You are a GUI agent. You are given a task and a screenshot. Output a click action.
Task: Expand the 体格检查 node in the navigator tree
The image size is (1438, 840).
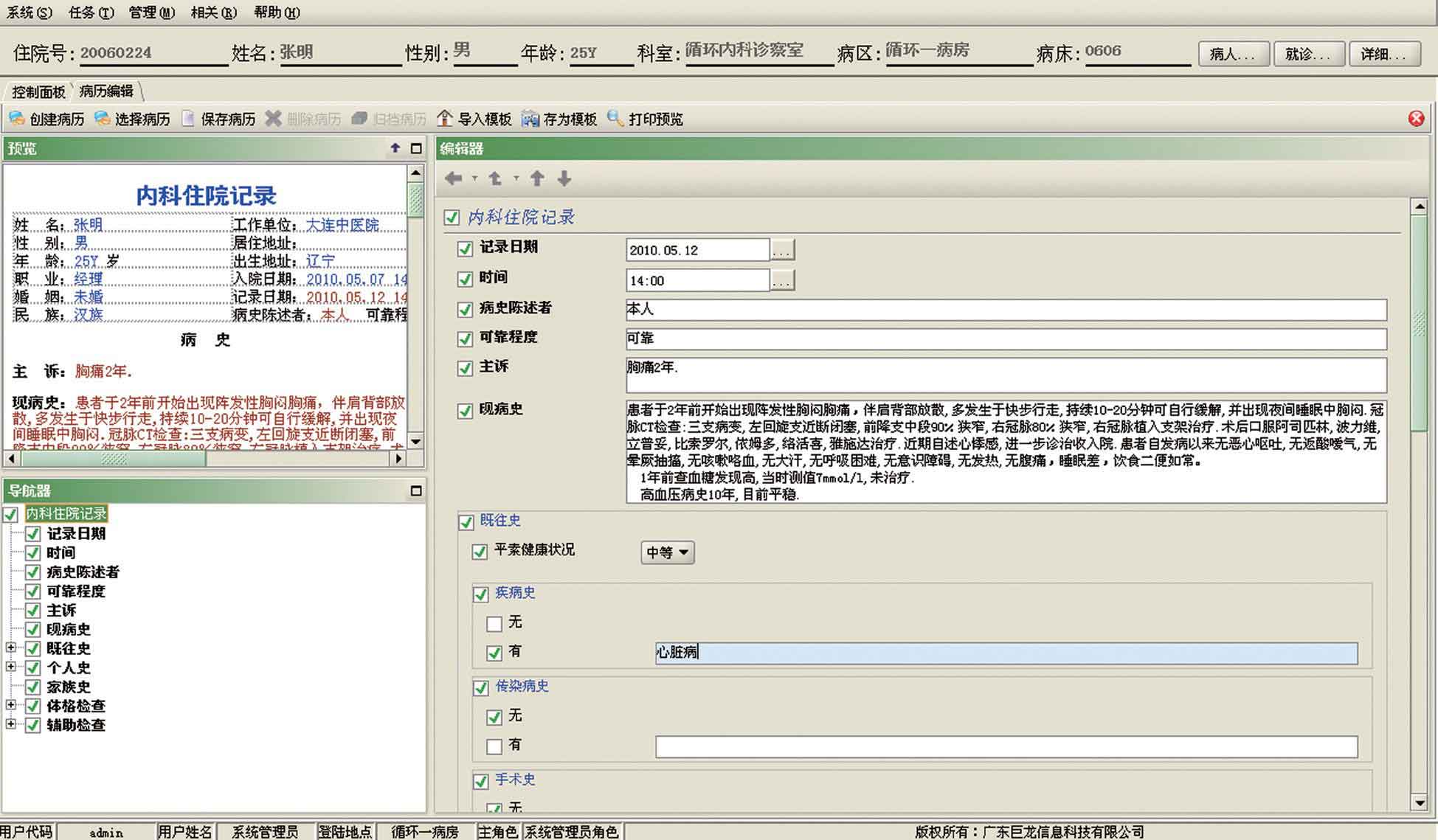11,705
